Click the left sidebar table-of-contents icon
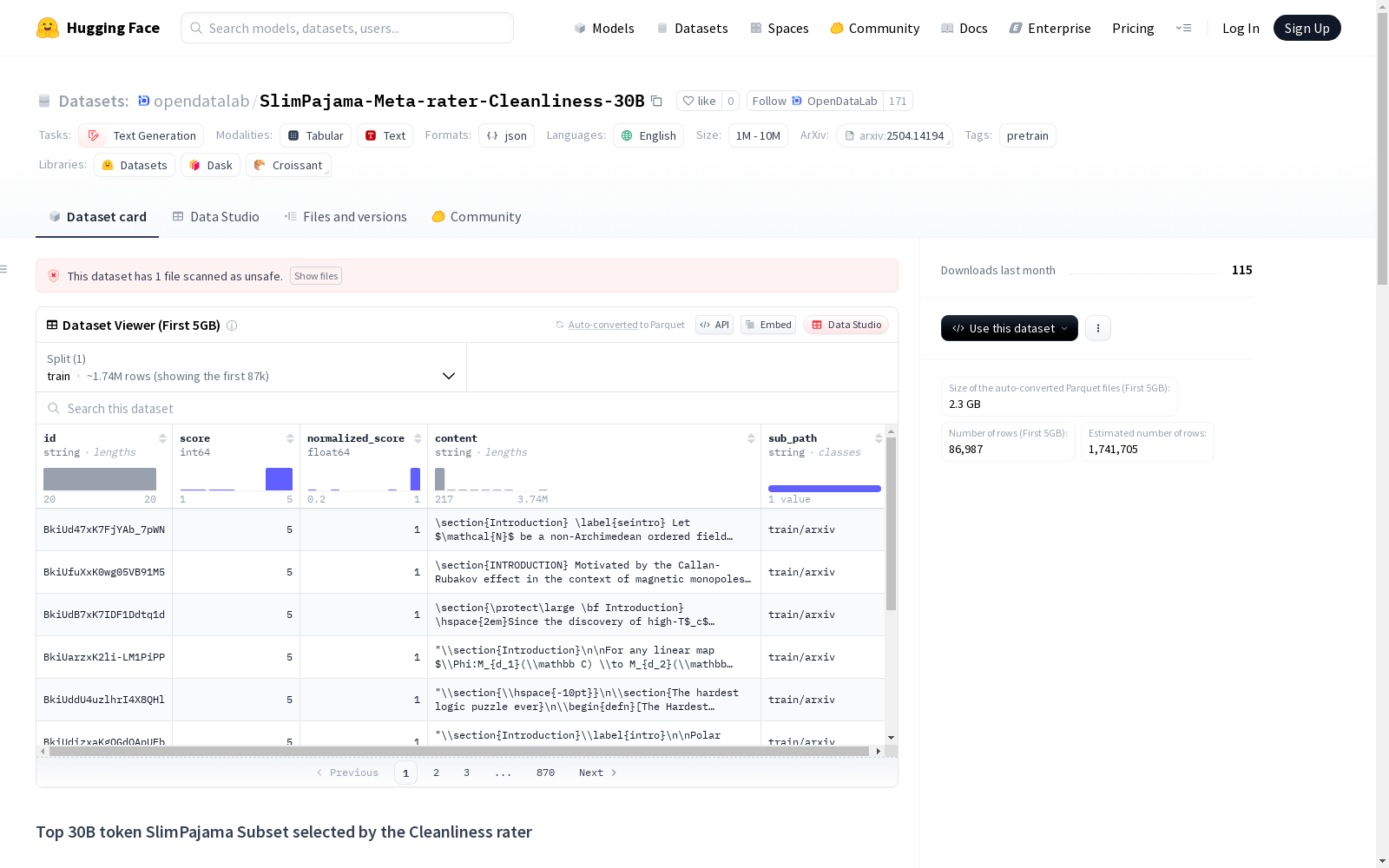The width and height of the screenshot is (1389, 868). tap(3, 269)
